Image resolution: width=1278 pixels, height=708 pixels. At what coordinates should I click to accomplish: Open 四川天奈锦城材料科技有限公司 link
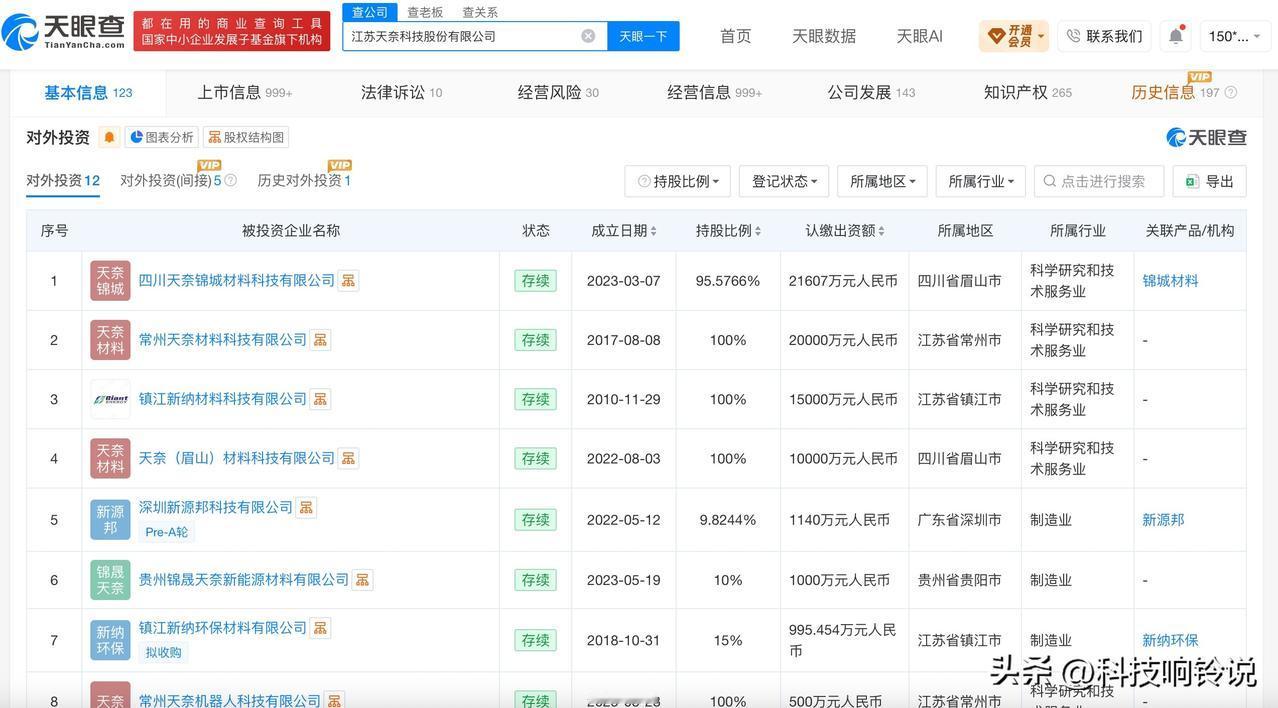click(x=236, y=281)
